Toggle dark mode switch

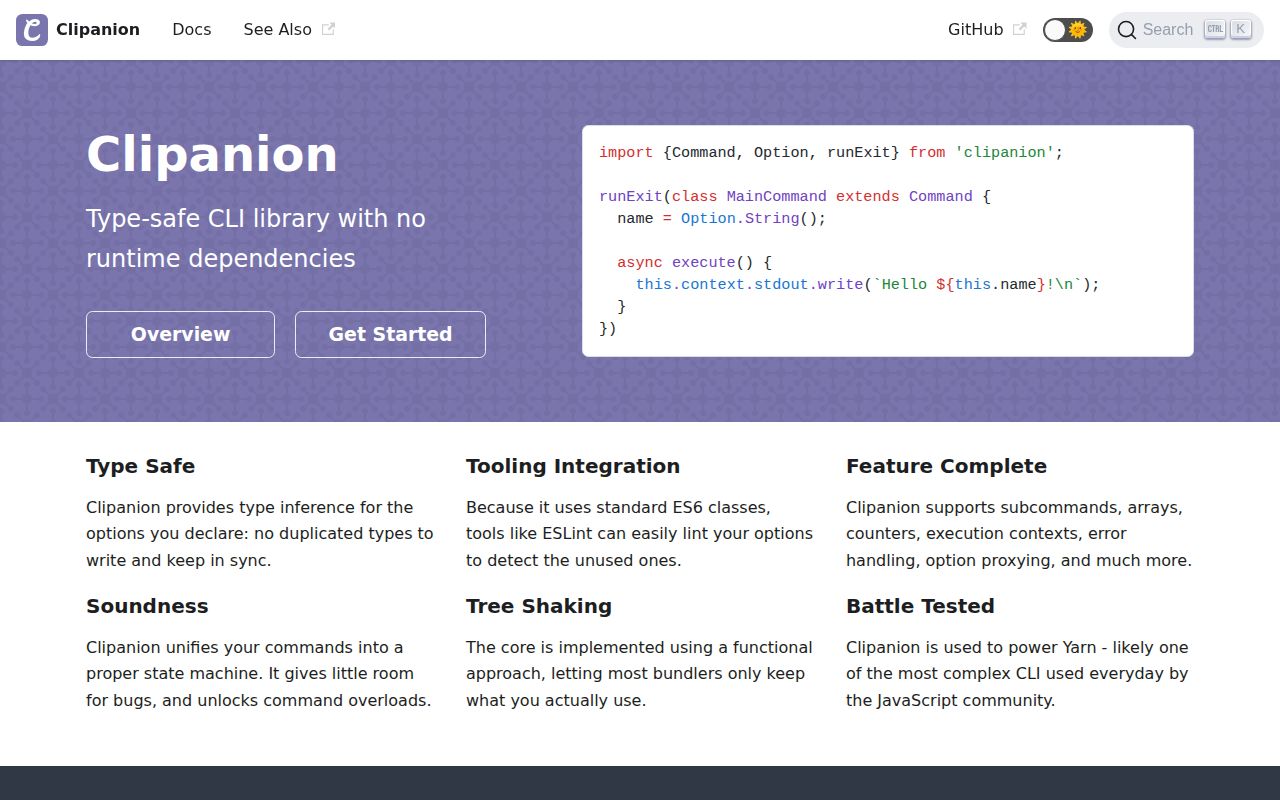tap(1067, 30)
